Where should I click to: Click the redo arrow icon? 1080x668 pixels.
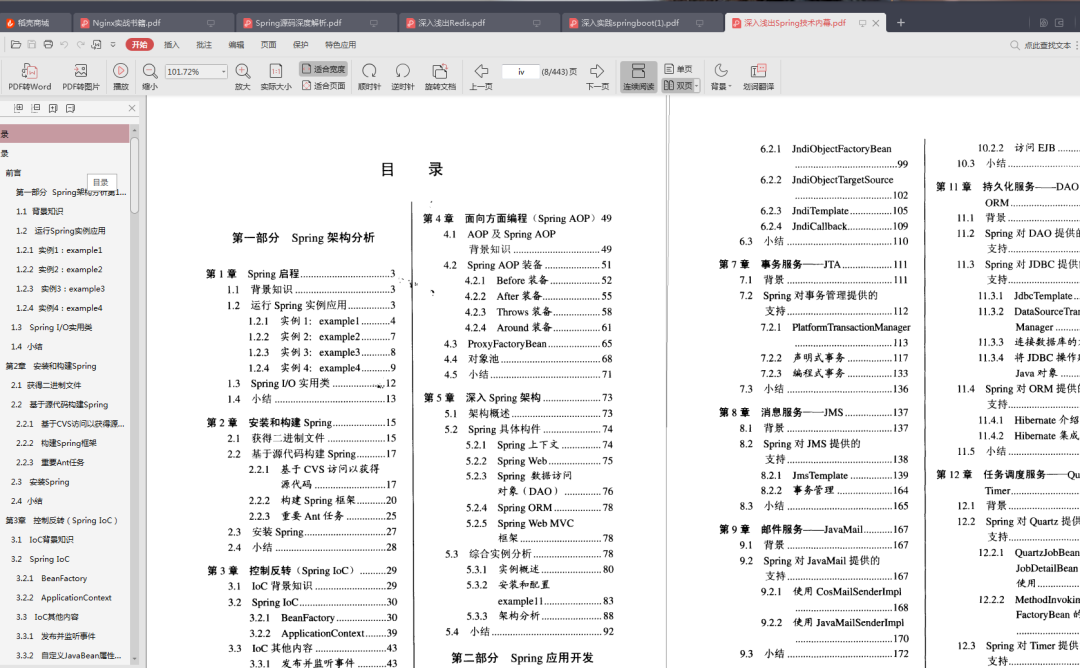tap(80, 45)
